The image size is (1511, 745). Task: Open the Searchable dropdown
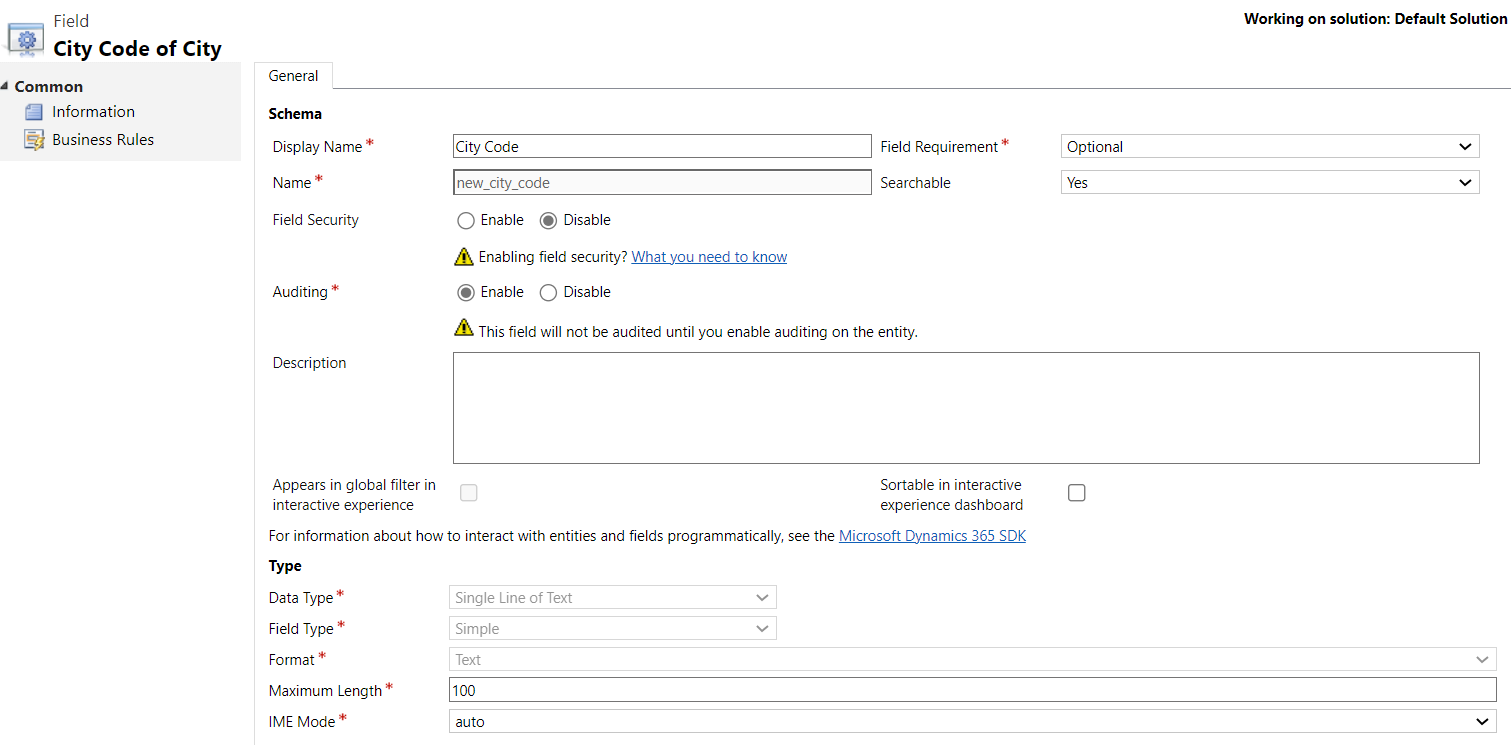(1269, 183)
